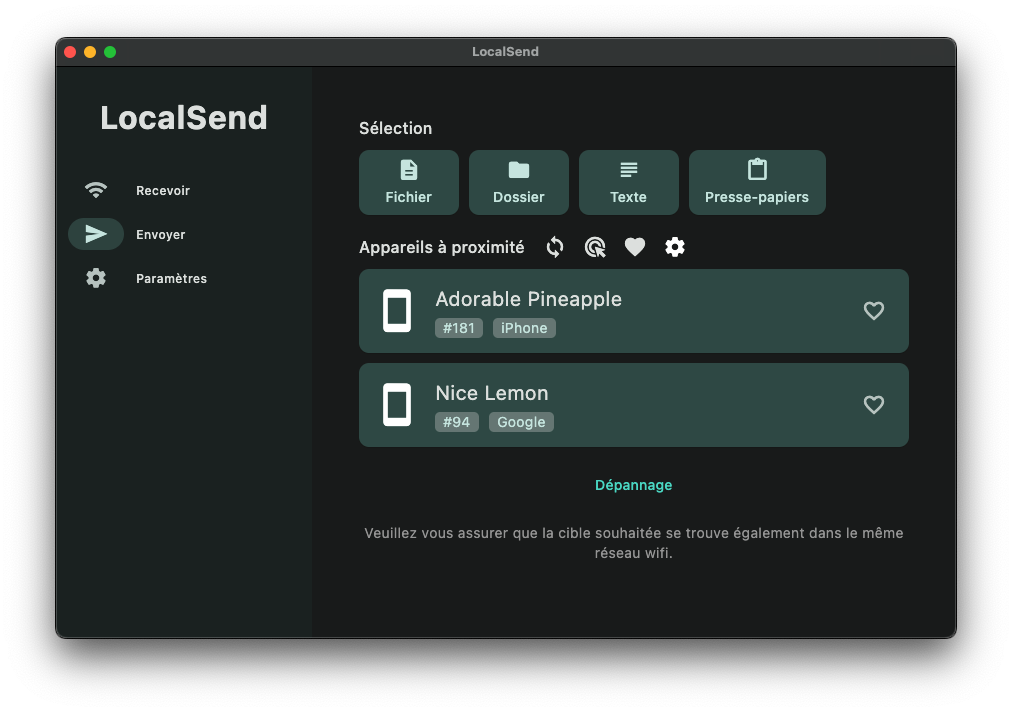Click the Envoyer paper plane icon
Screen dimensions: 1012x712
[96, 234]
